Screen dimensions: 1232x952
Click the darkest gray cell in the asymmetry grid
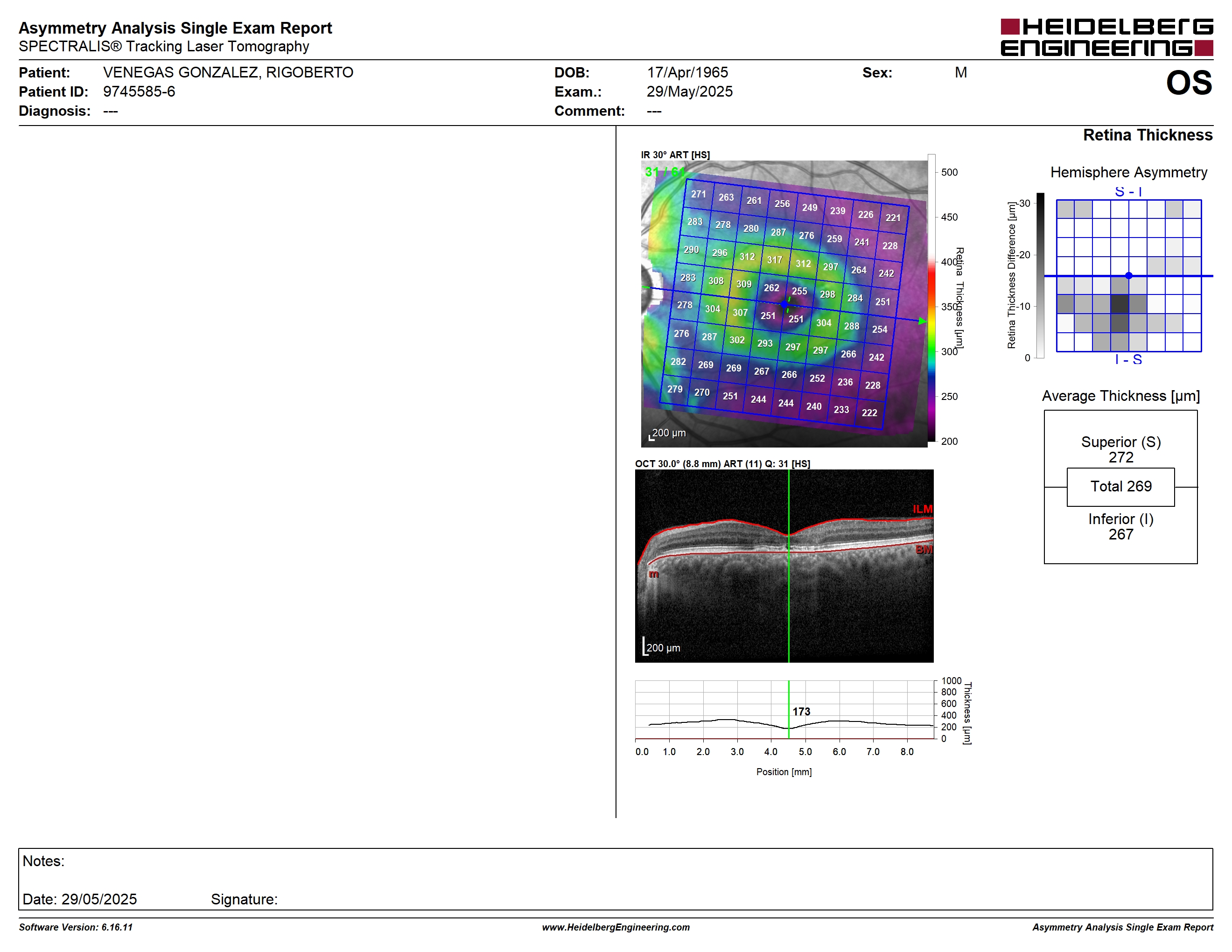[1120, 305]
